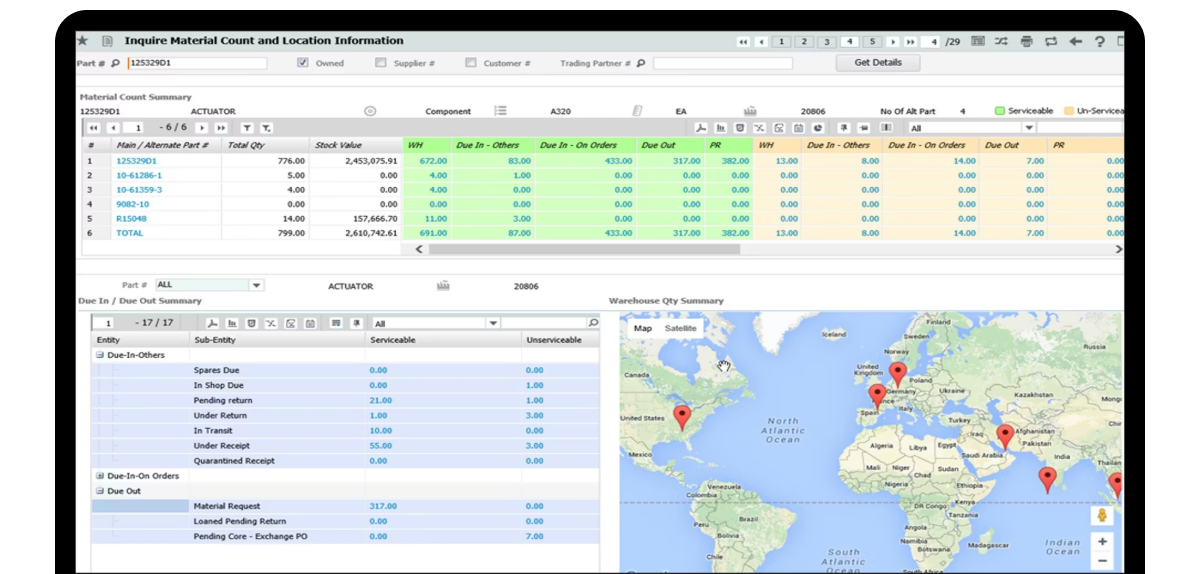Apply filter in the Material Count Summary grid toolbar
Screen dimensions: 1200x574
coord(247,128)
